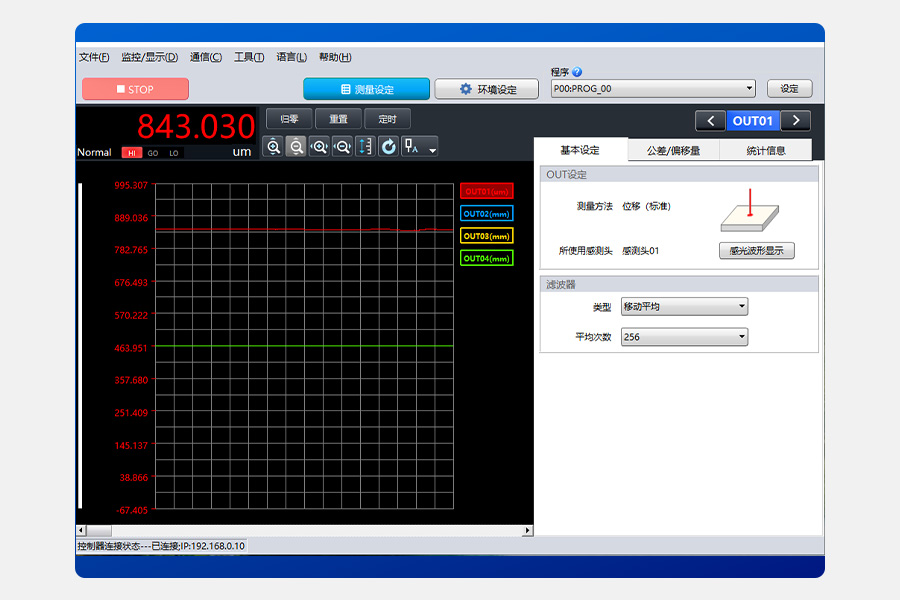The height and width of the screenshot is (600, 900).
Task: Click the -67.405 axis label
Action: pyautogui.click(x=132, y=510)
